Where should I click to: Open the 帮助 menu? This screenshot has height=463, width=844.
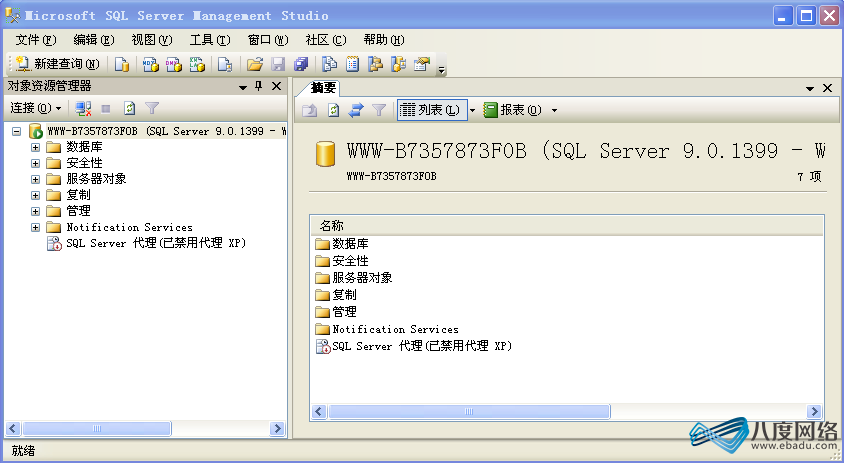coord(384,40)
